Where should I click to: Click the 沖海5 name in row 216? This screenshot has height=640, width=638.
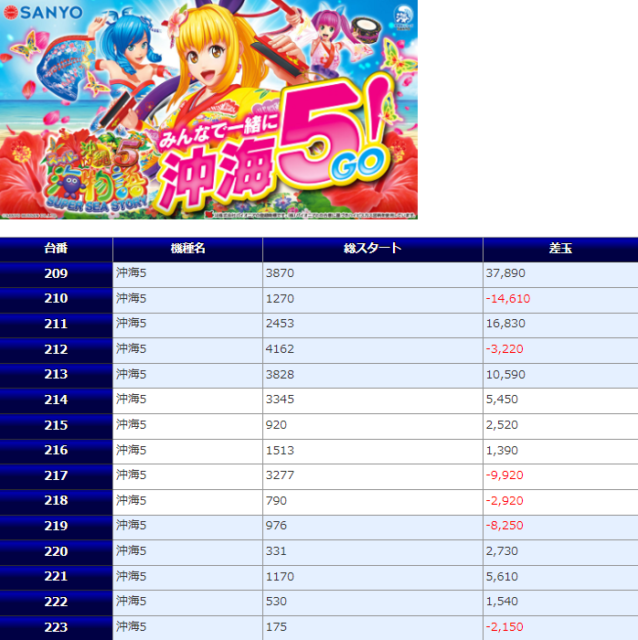pos(131,450)
